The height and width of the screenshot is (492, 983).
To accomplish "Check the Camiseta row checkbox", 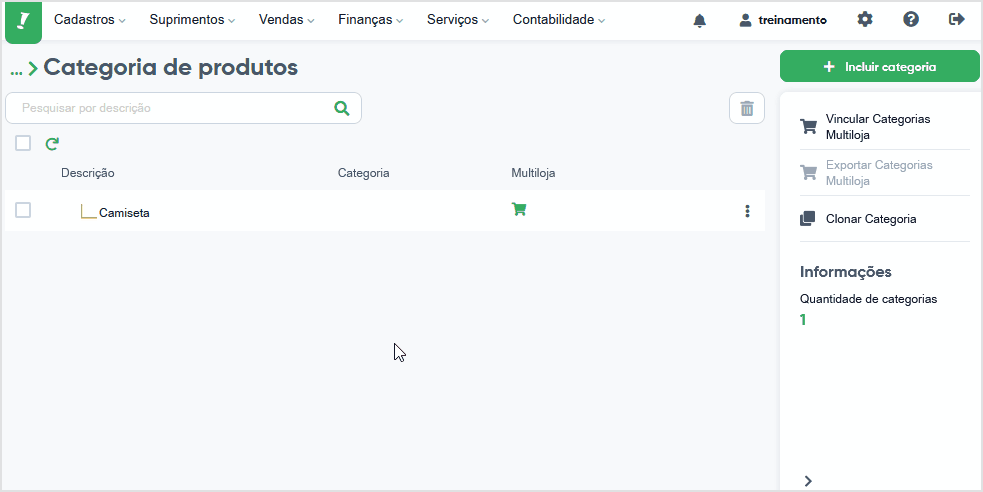I will (23, 211).
